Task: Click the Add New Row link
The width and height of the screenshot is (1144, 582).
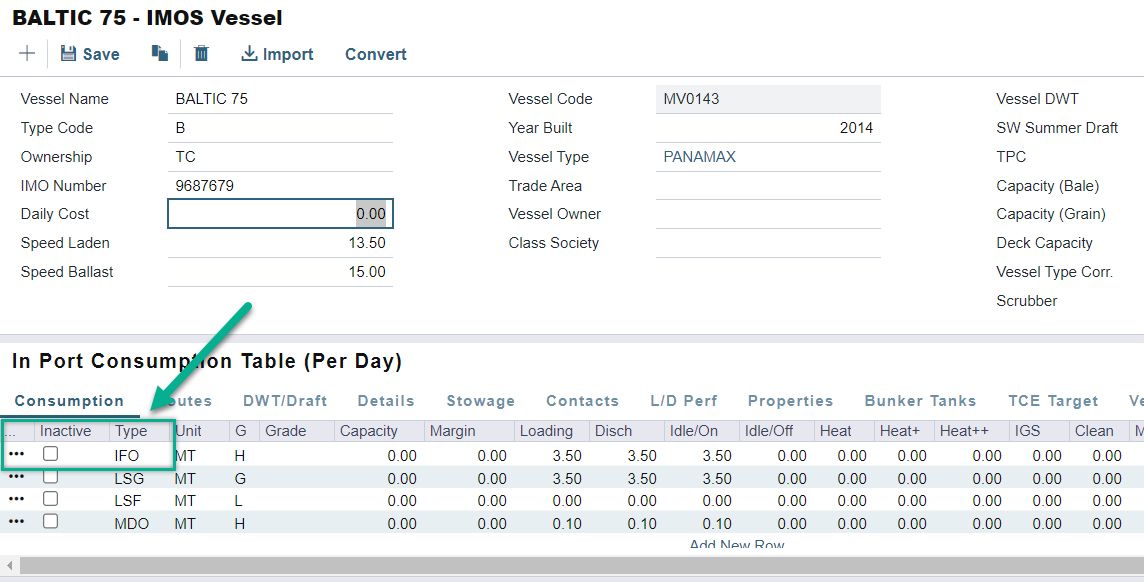Action: point(736,545)
